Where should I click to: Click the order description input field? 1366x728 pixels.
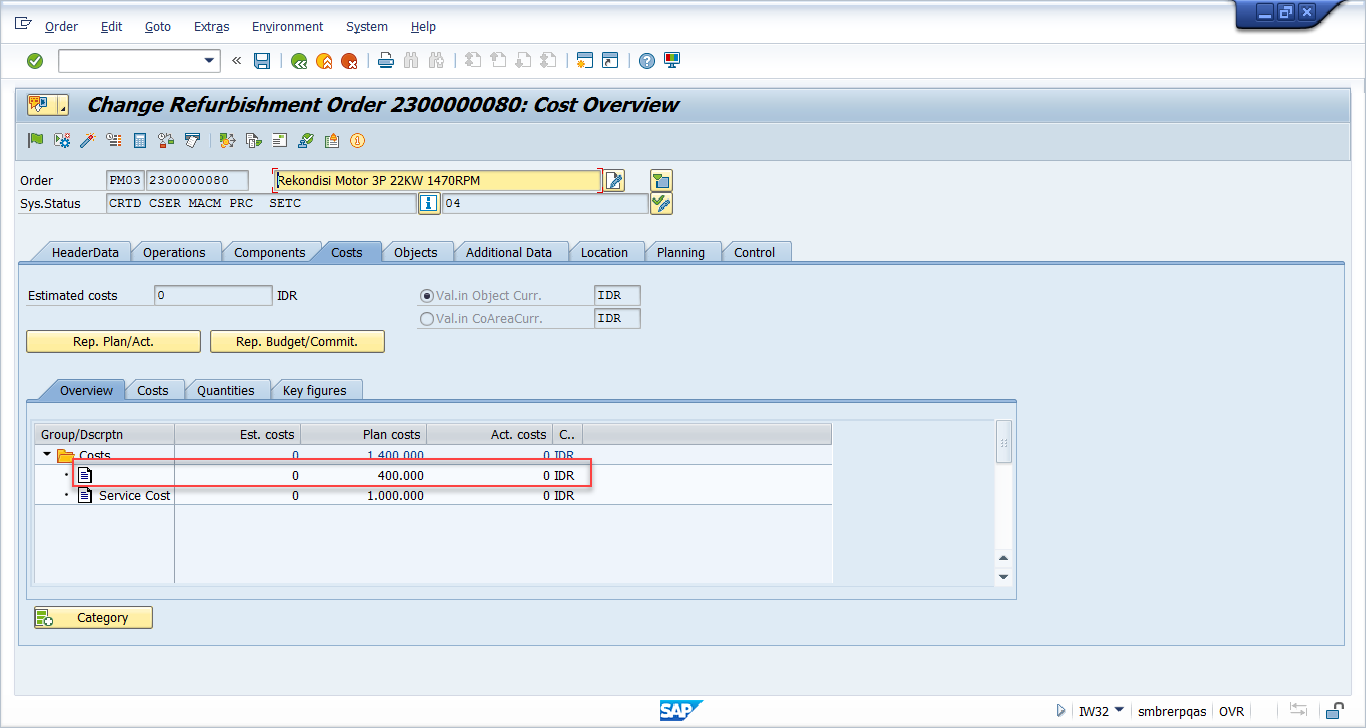click(x=436, y=181)
